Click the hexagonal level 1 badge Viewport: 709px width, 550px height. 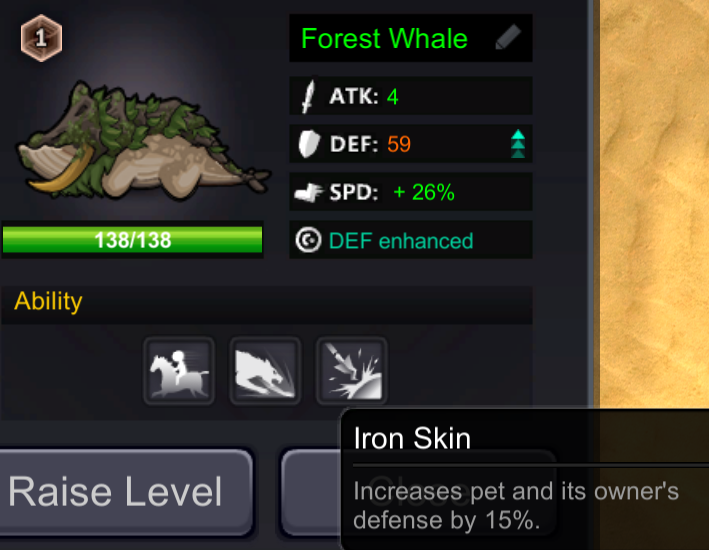(x=41, y=38)
